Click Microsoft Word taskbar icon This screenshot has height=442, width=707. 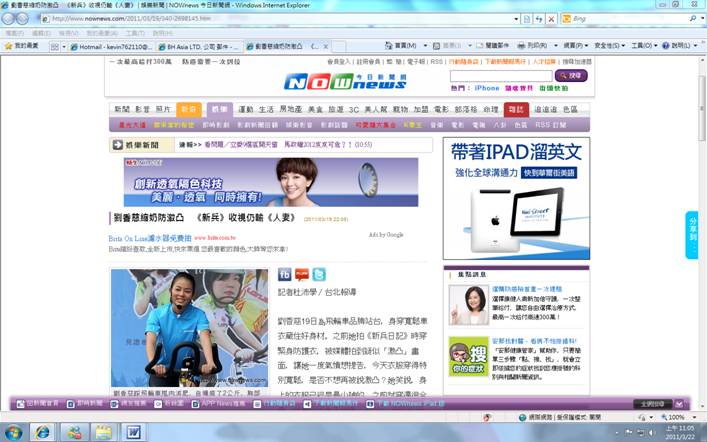(x=133, y=432)
